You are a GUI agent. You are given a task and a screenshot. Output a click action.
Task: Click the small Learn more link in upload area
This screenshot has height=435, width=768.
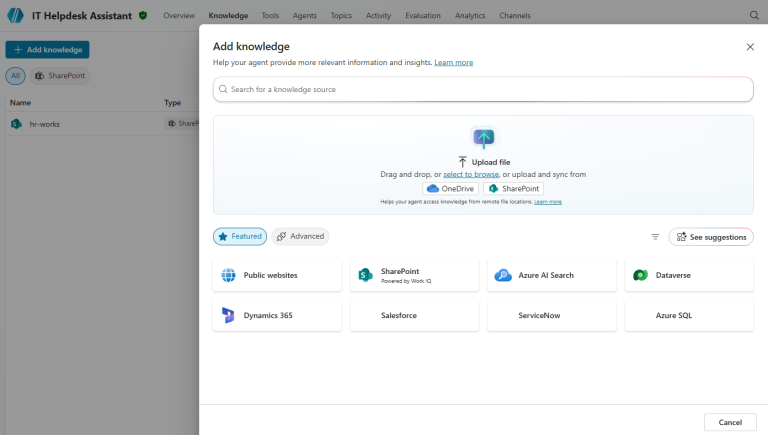(548, 202)
